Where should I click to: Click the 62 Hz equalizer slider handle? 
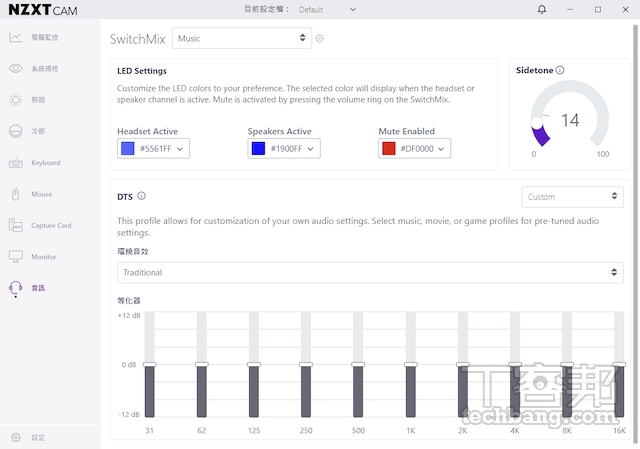point(202,365)
